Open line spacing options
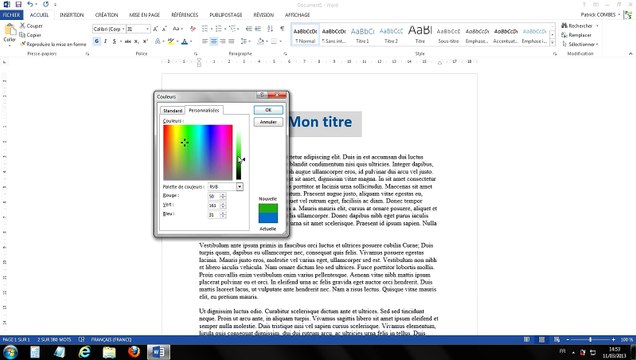The width and height of the screenshot is (636, 360). (243, 41)
